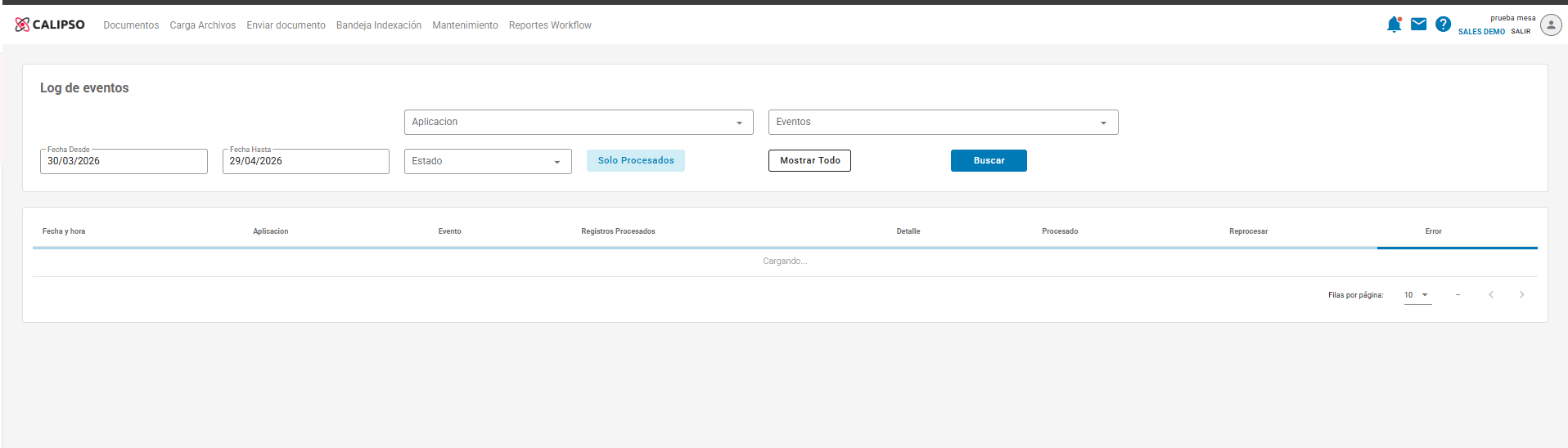Click the Solo Procesados button
The image size is (1568, 448).
pyautogui.click(x=636, y=160)
